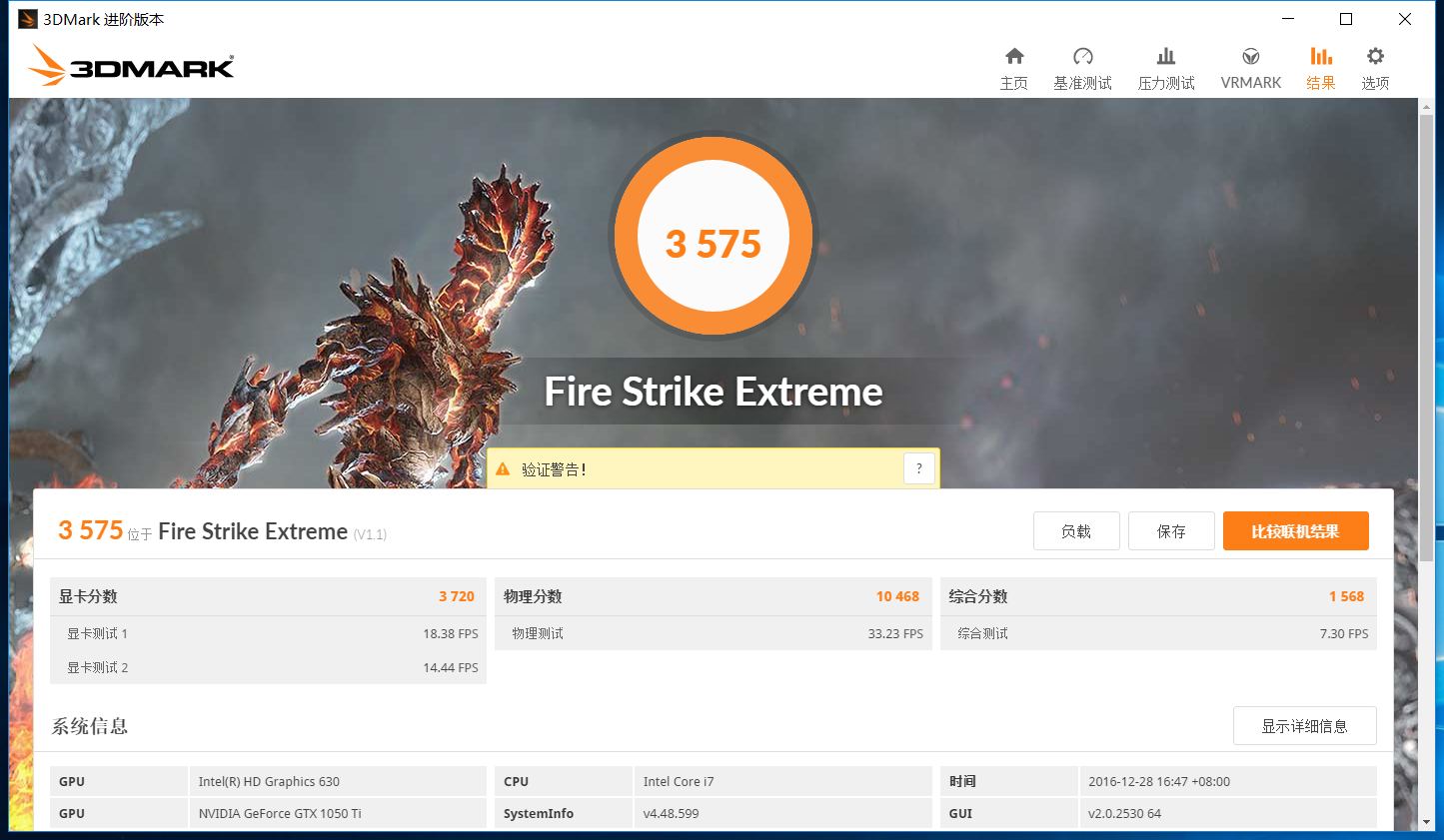Click the 3 720 graphics score value

[x=457, y=596]
